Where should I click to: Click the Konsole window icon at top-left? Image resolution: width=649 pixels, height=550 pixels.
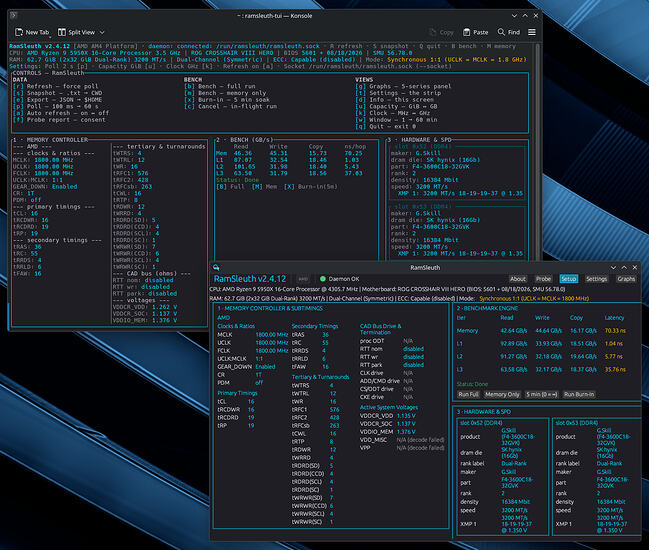pyautogui.click(x=13, y=15)
